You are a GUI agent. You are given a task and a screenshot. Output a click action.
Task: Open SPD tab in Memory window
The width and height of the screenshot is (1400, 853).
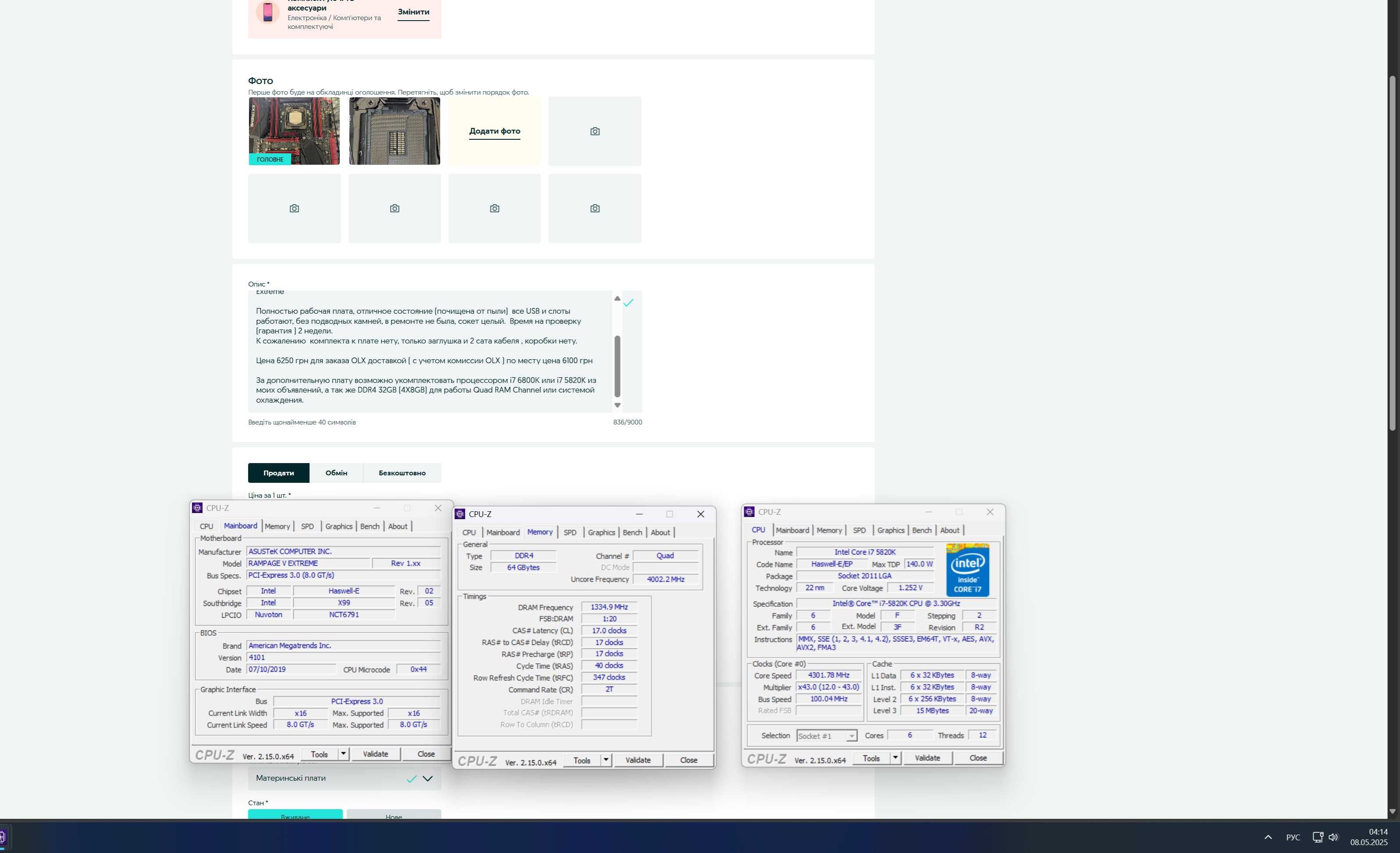click(569, 533)
